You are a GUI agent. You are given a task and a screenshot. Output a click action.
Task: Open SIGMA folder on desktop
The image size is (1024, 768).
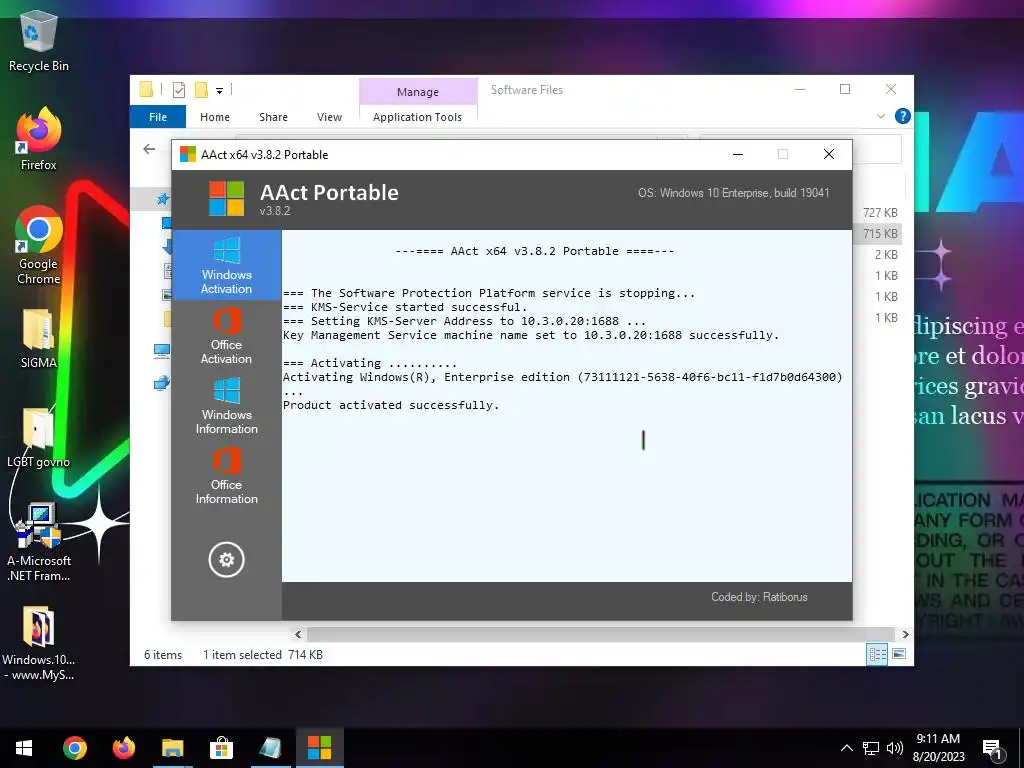(39, 338)
